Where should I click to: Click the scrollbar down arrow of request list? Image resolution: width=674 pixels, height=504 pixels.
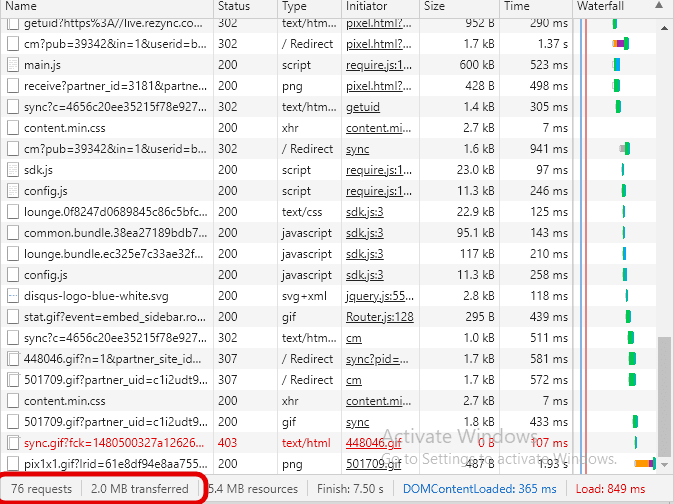[664, 464]
